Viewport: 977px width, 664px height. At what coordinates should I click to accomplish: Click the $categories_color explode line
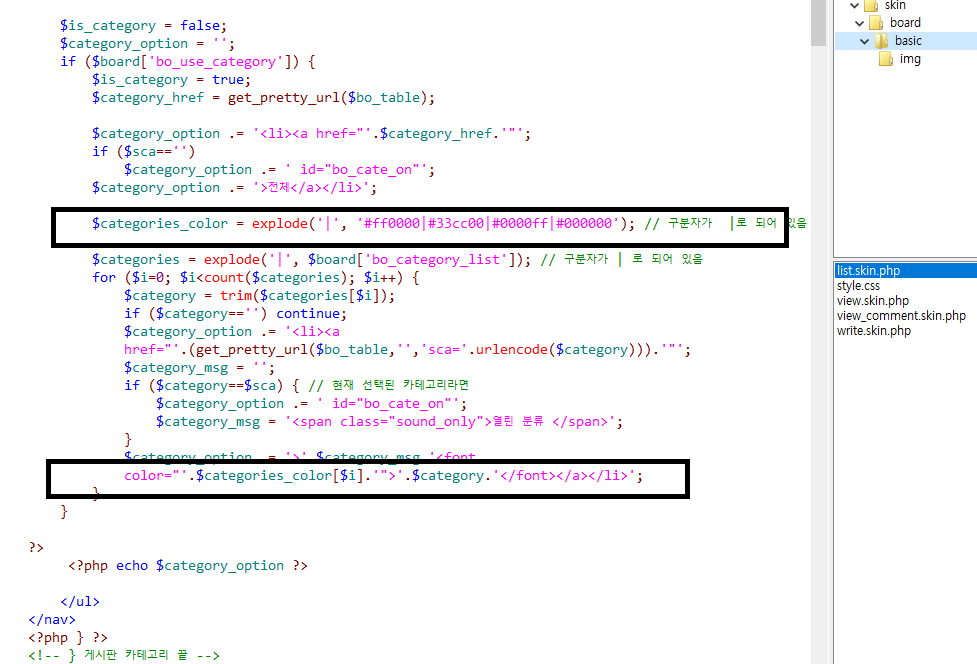449,224
